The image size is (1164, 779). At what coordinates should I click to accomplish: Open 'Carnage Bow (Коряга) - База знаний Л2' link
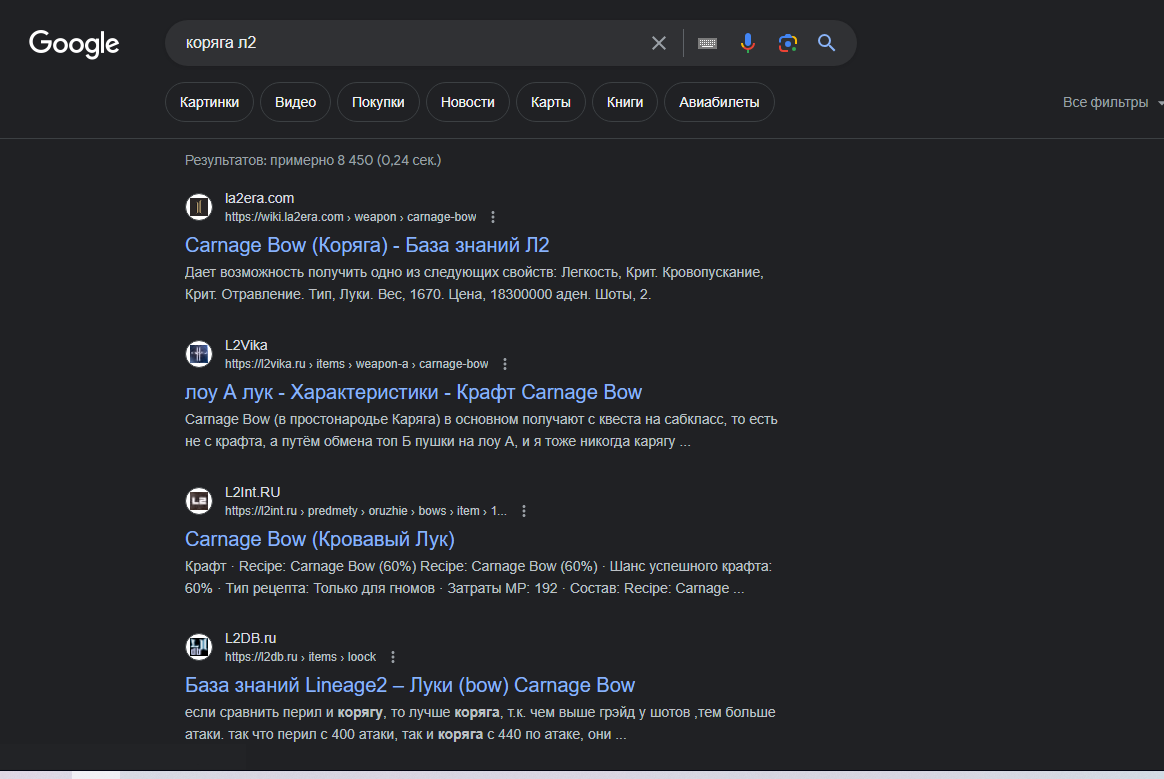367,245
